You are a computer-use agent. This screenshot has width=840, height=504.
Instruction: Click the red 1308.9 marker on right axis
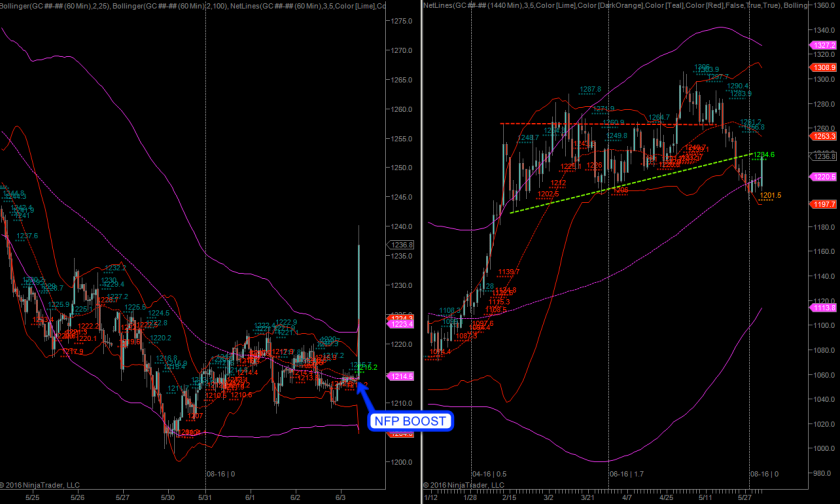pos(823,67)
